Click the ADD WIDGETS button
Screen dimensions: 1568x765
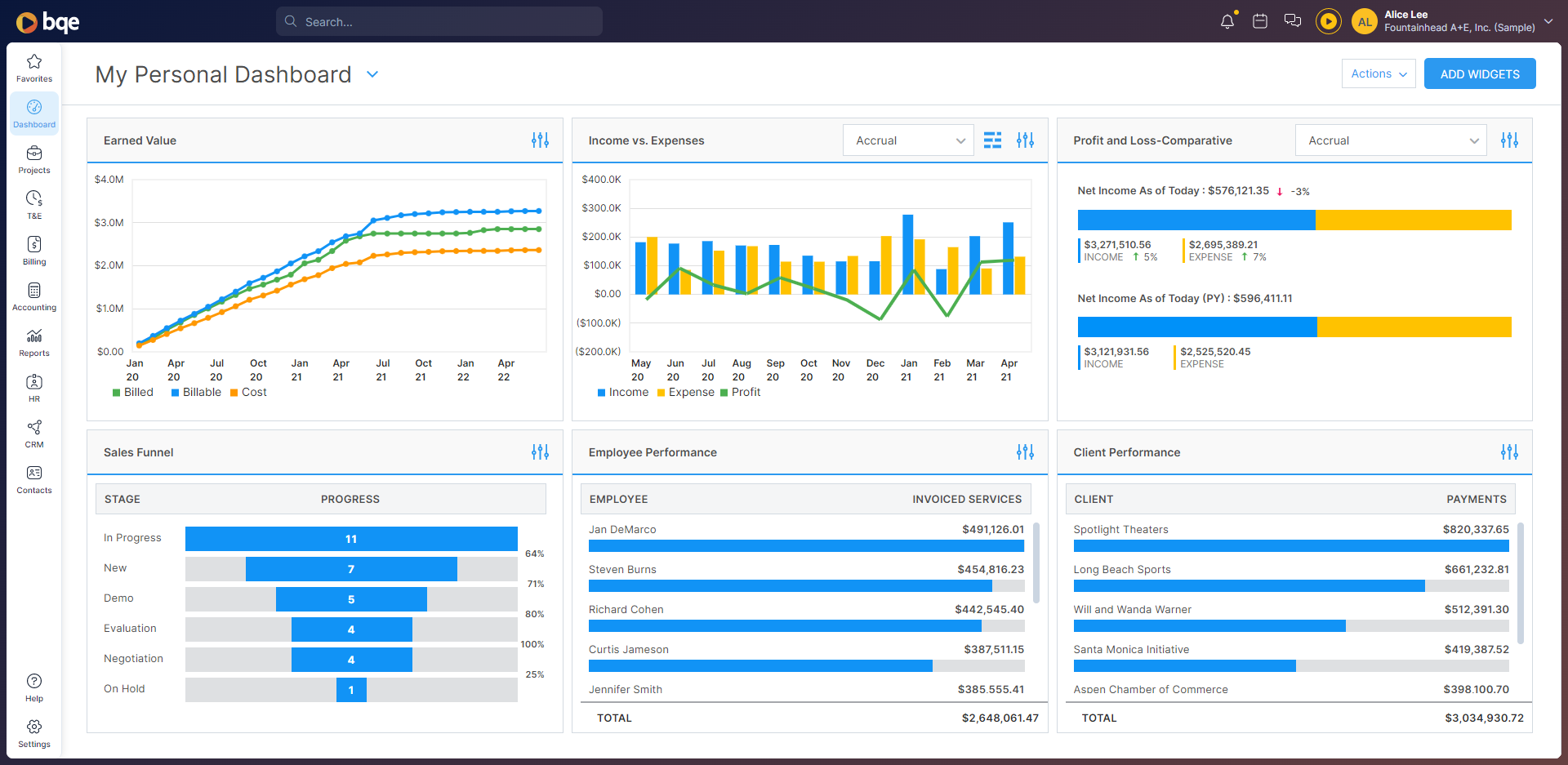[x=1479, y=73]
